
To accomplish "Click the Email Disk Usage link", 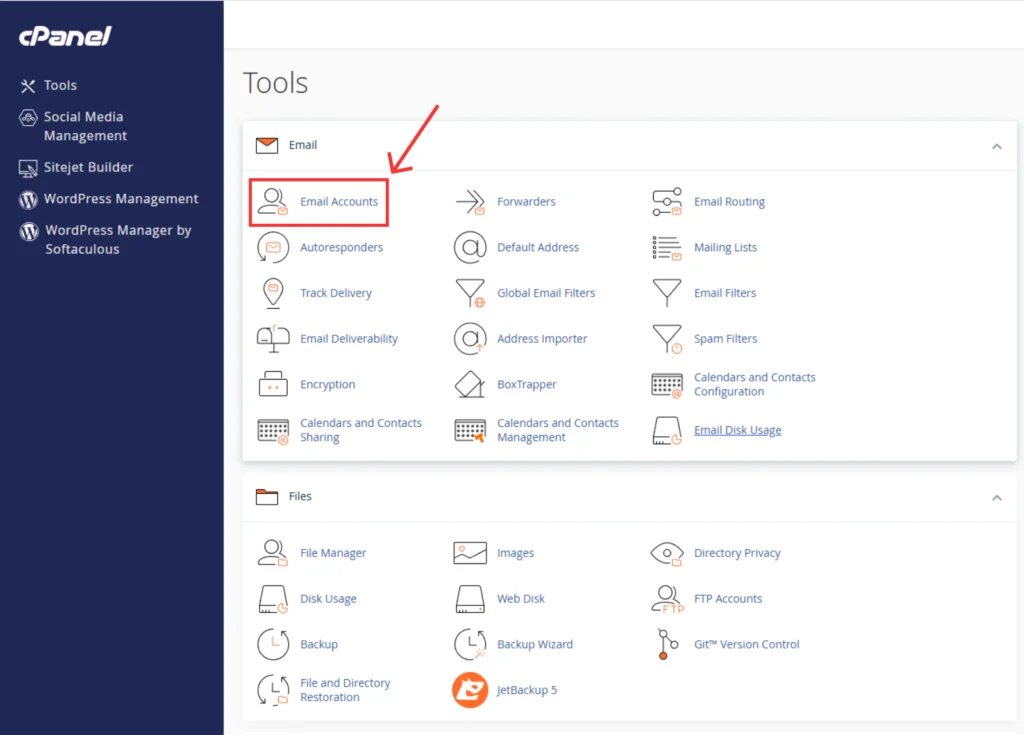I will (737, 431).
